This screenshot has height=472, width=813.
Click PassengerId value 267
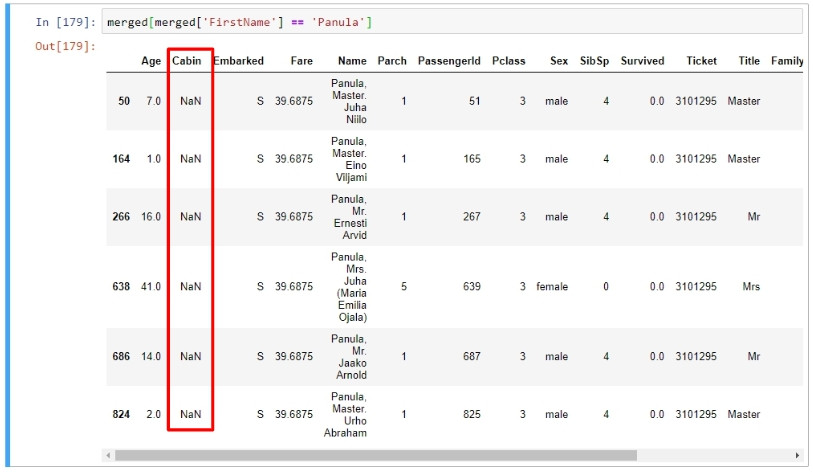472,217
